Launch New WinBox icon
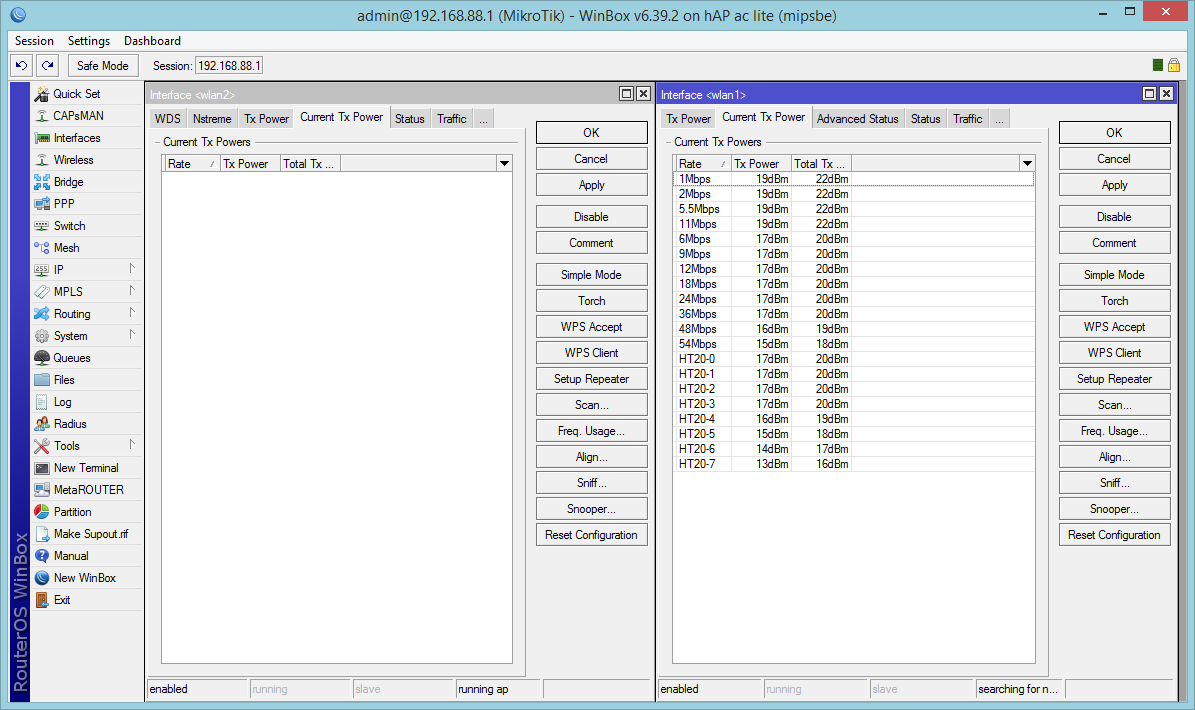This screenshot has height=710, width=1195. (42, 578)
